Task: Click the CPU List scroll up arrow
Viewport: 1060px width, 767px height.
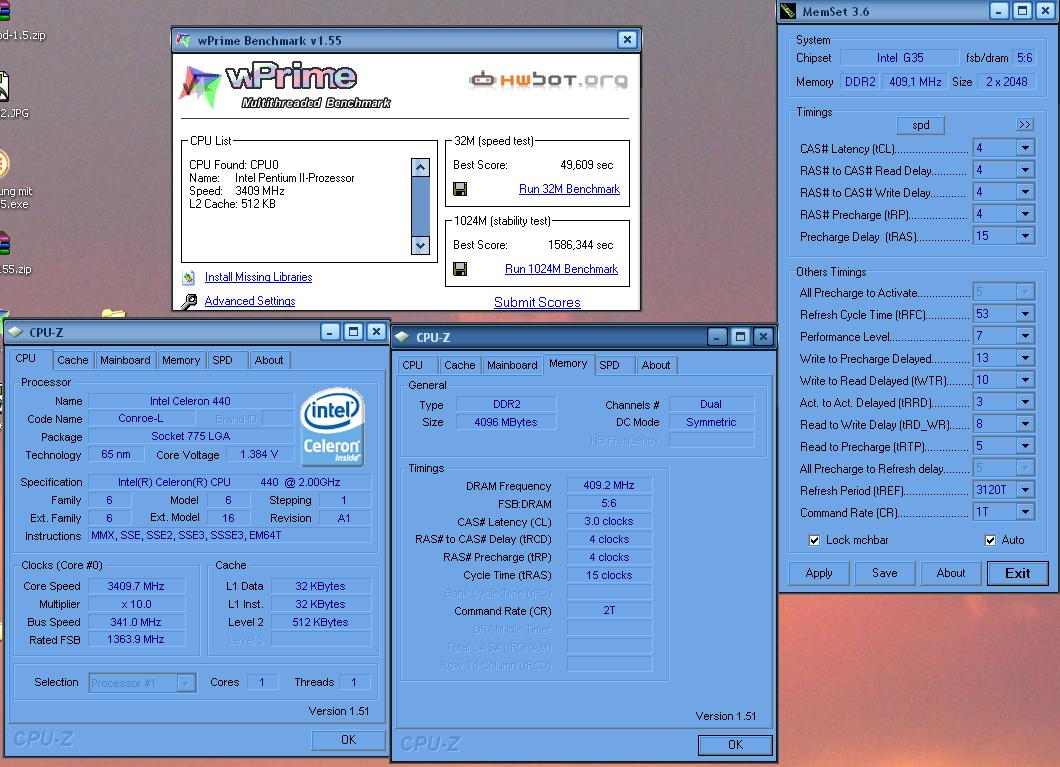Action: [420, 167]
